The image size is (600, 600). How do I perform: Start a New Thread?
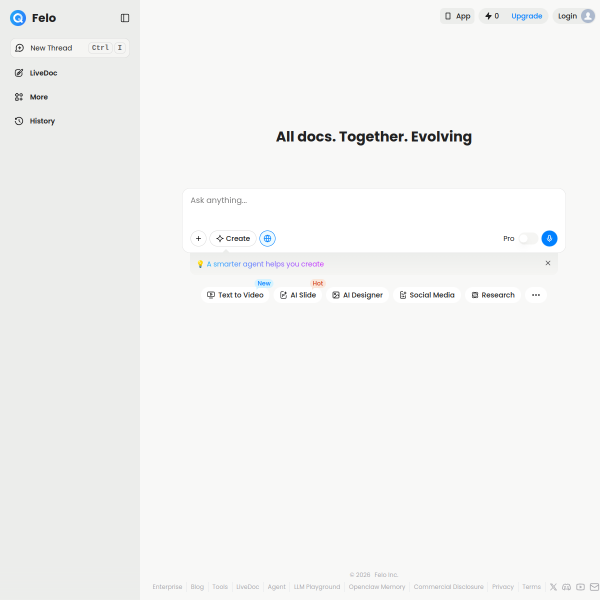pos(70,48)
